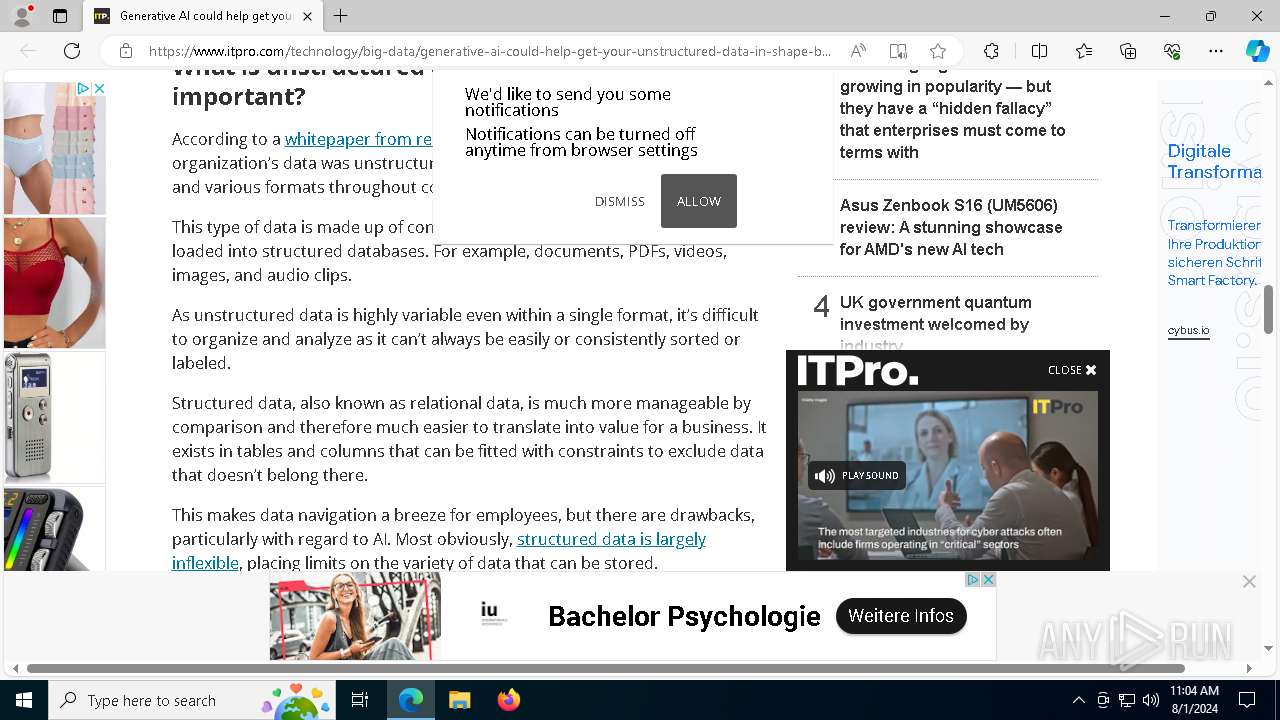
Task: Enter Immersive Reader mode icon
Action: 898,51
